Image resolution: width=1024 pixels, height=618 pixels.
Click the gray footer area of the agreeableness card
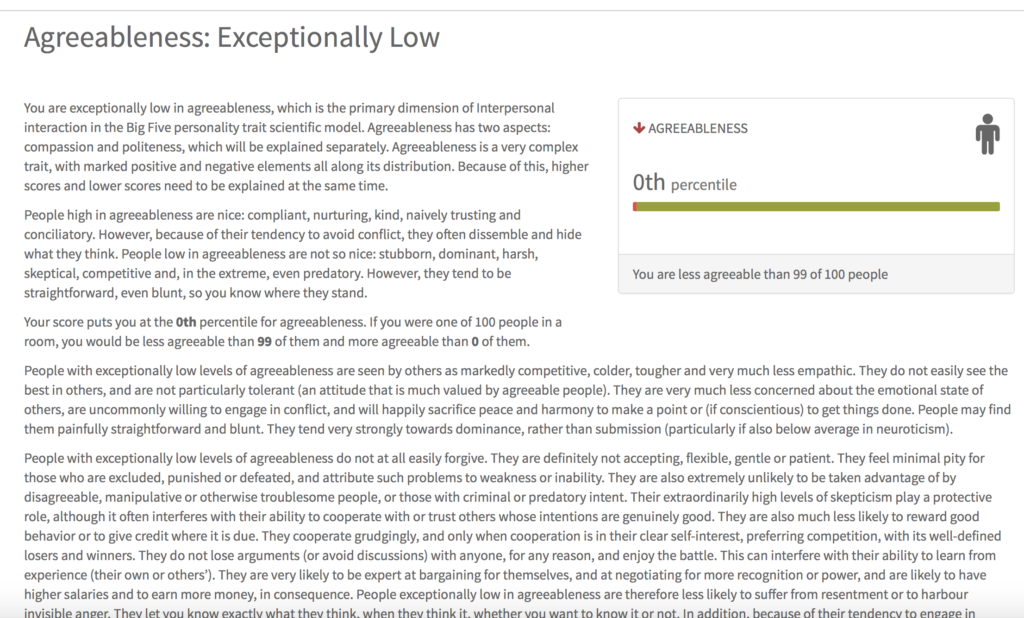[x=816, y=274]
